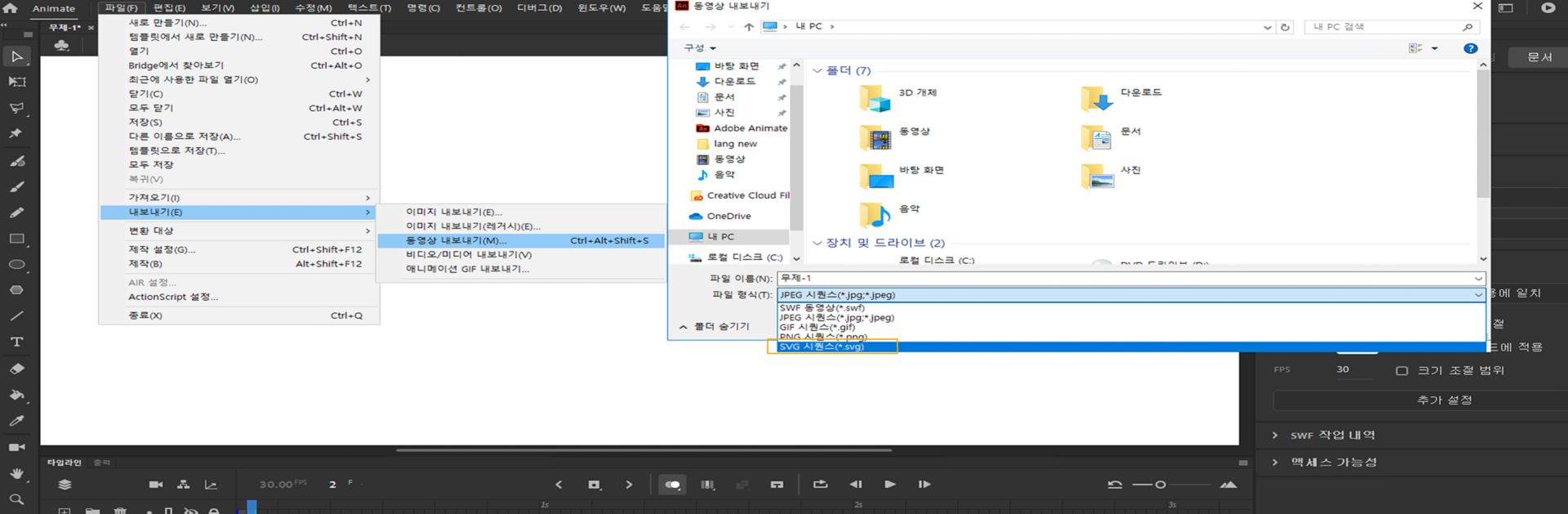Select the Free Transform tool in toolbox
The width and height of the screenshot is (1568, 514).
tap(16, 82)
